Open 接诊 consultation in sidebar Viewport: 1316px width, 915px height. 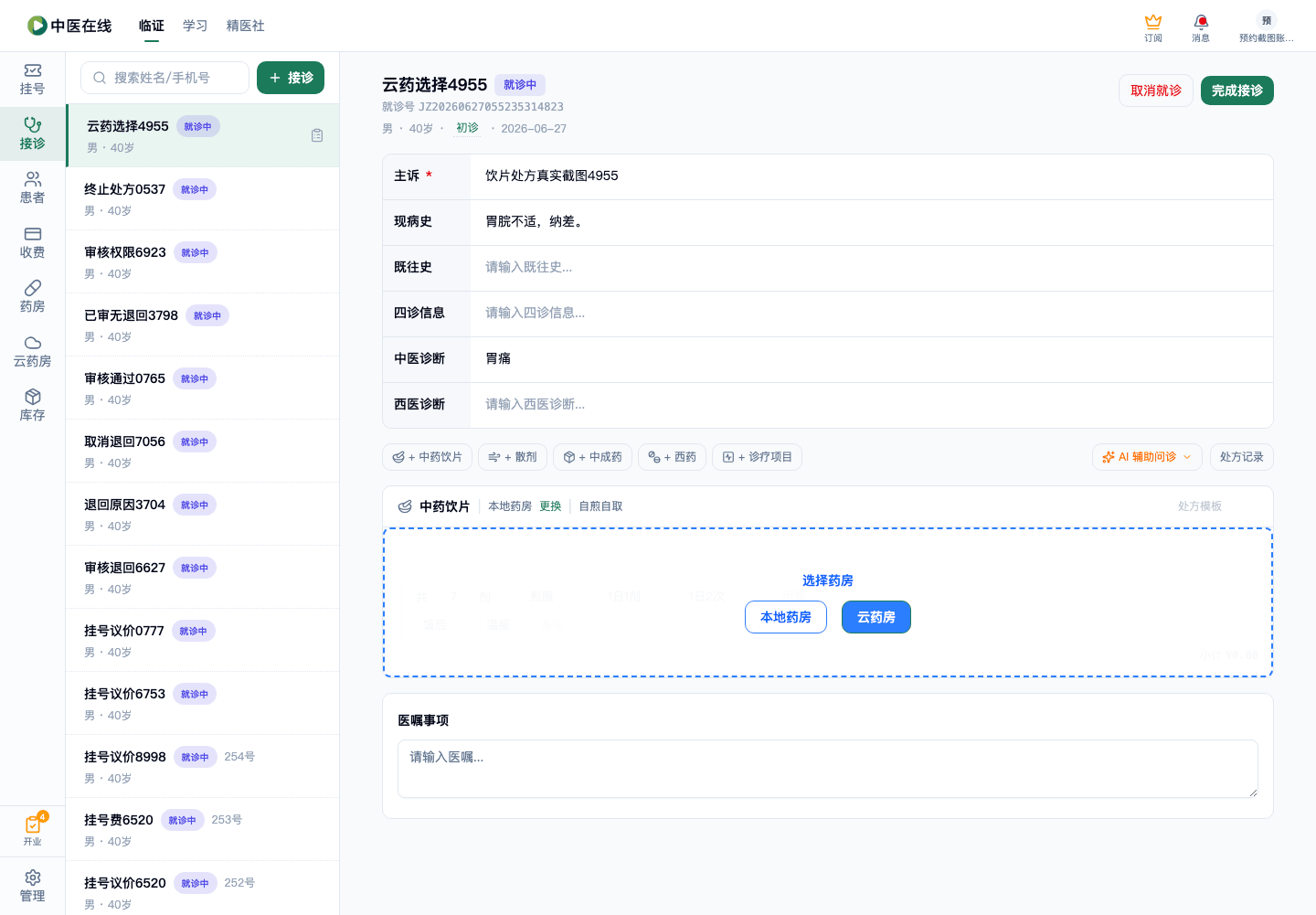click(x=32, y=133)
